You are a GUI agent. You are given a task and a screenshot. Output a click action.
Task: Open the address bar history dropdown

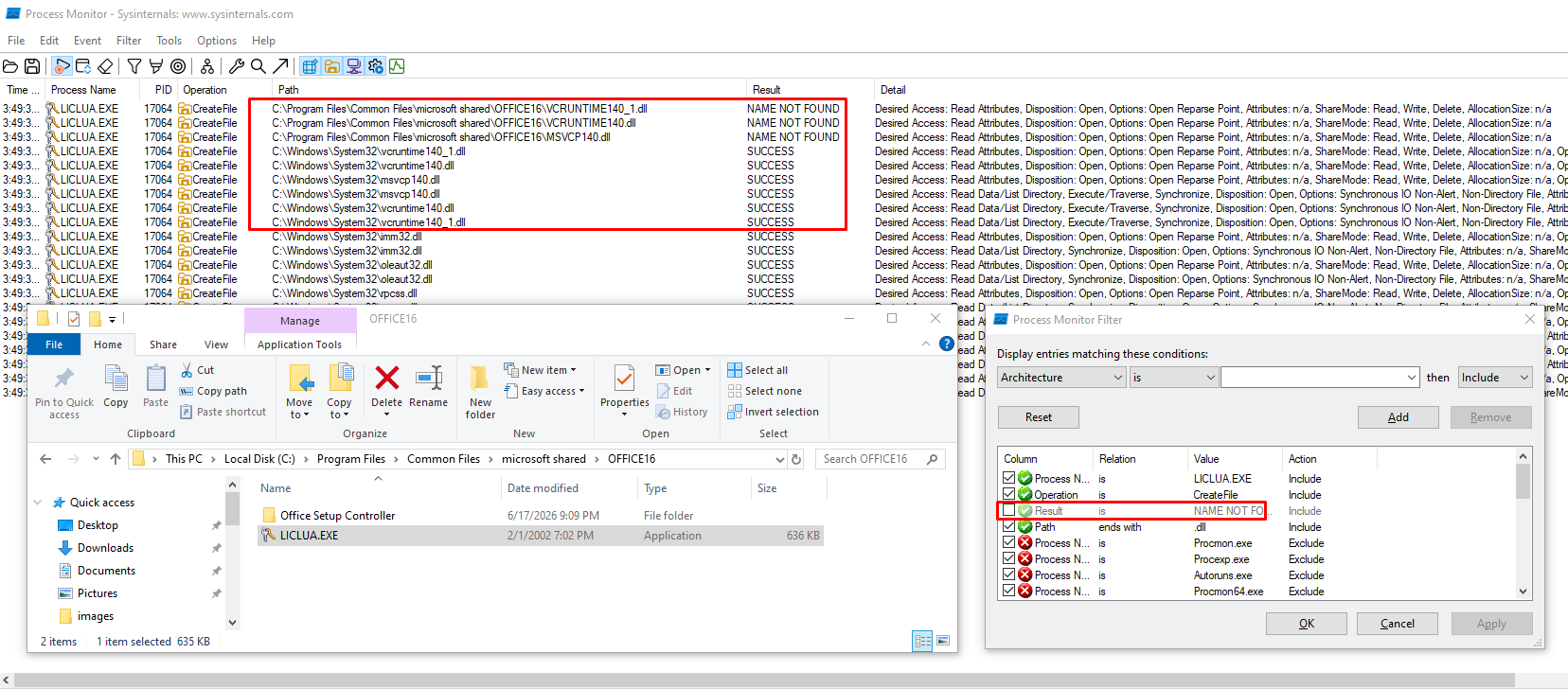click(780, 459)
